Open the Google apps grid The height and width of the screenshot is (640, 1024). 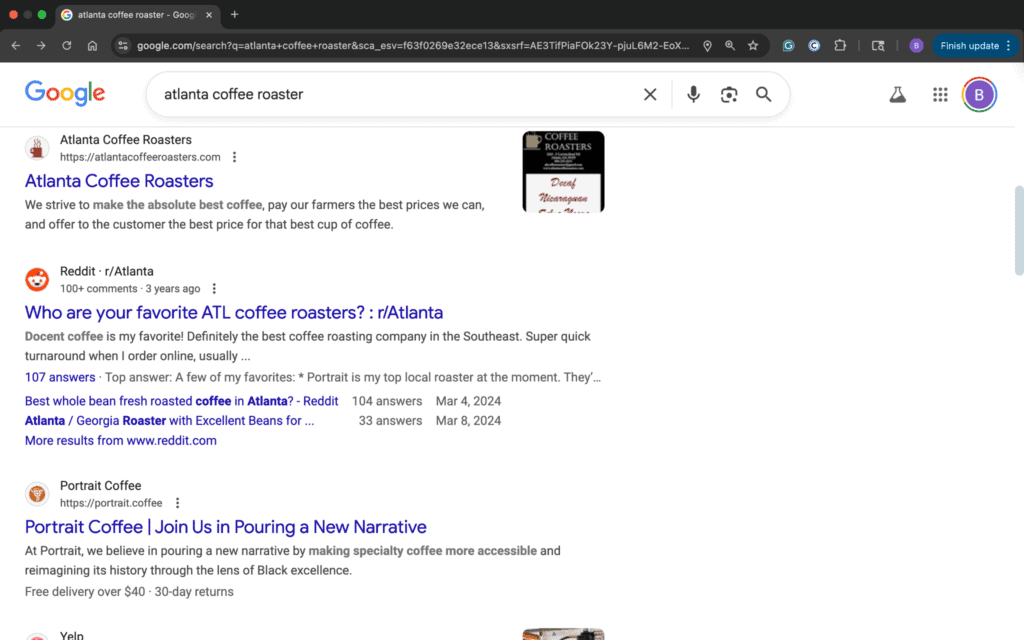939,94
